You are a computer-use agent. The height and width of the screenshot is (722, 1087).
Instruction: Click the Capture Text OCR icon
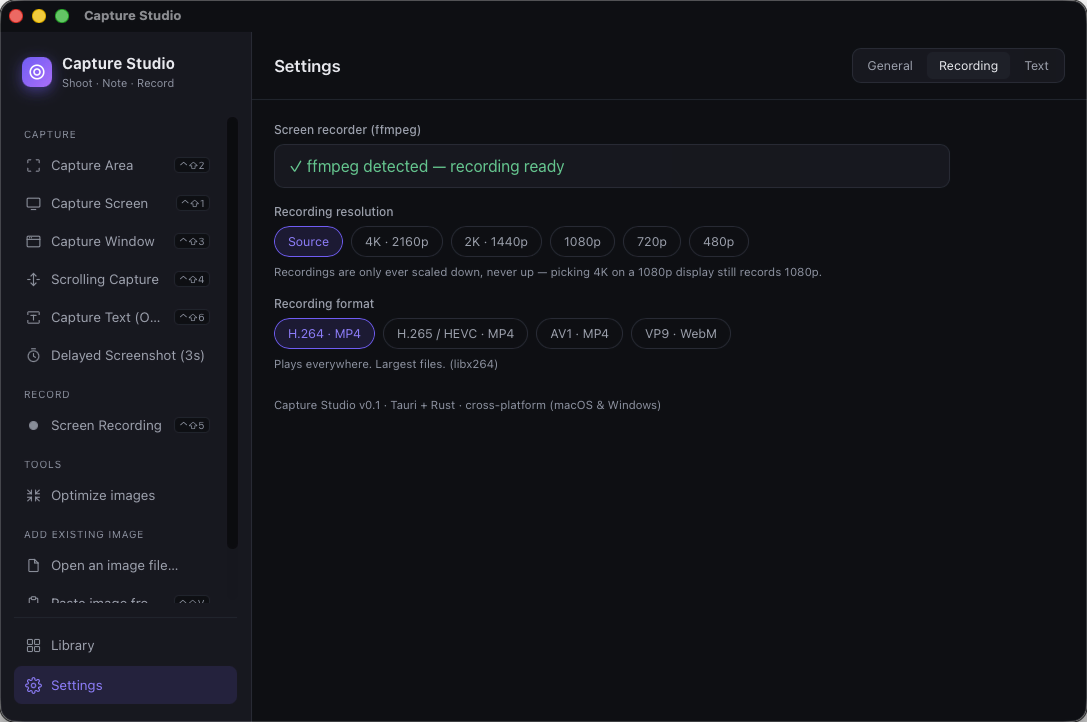[x=33, y=318]
